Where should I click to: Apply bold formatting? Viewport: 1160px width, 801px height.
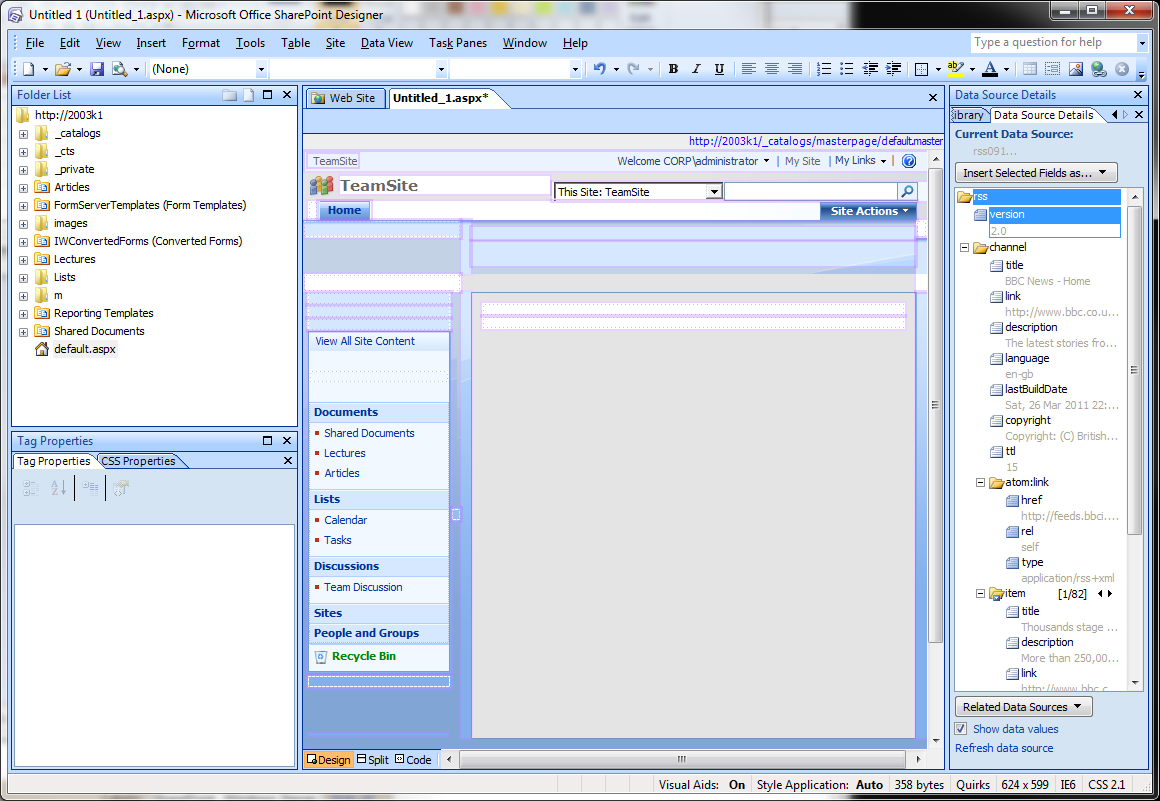point(673,68)
